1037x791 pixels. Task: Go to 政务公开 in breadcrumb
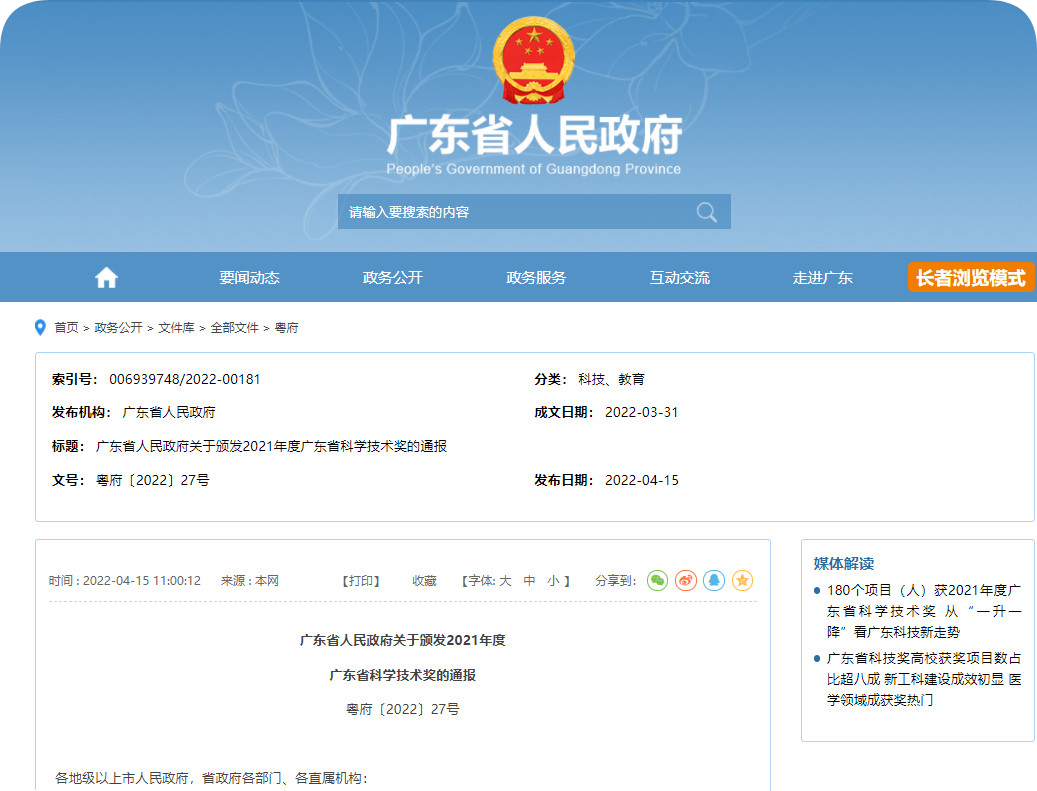click(x=118, y=327)
